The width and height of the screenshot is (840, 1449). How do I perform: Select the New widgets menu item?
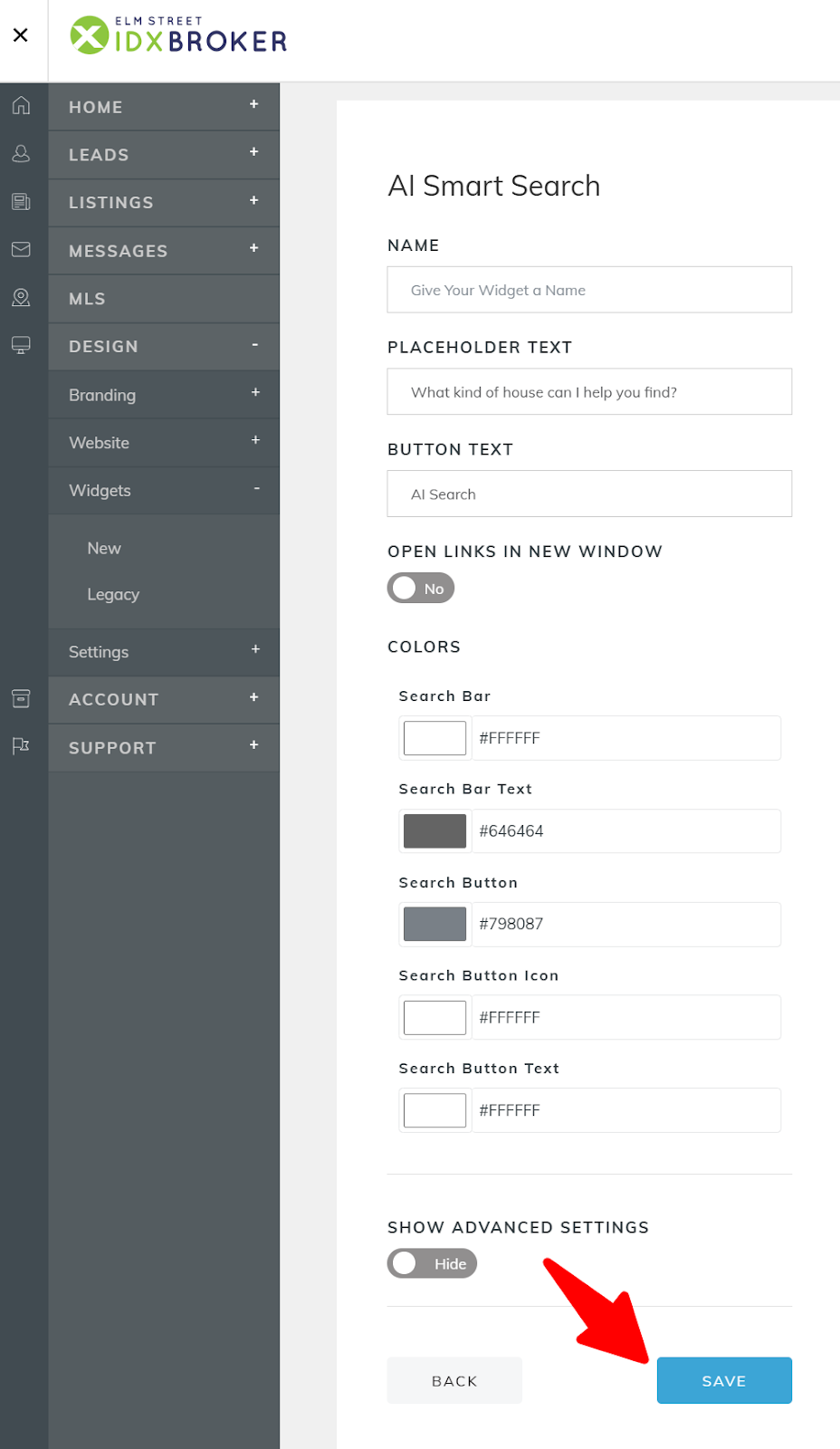coord(104,548)
